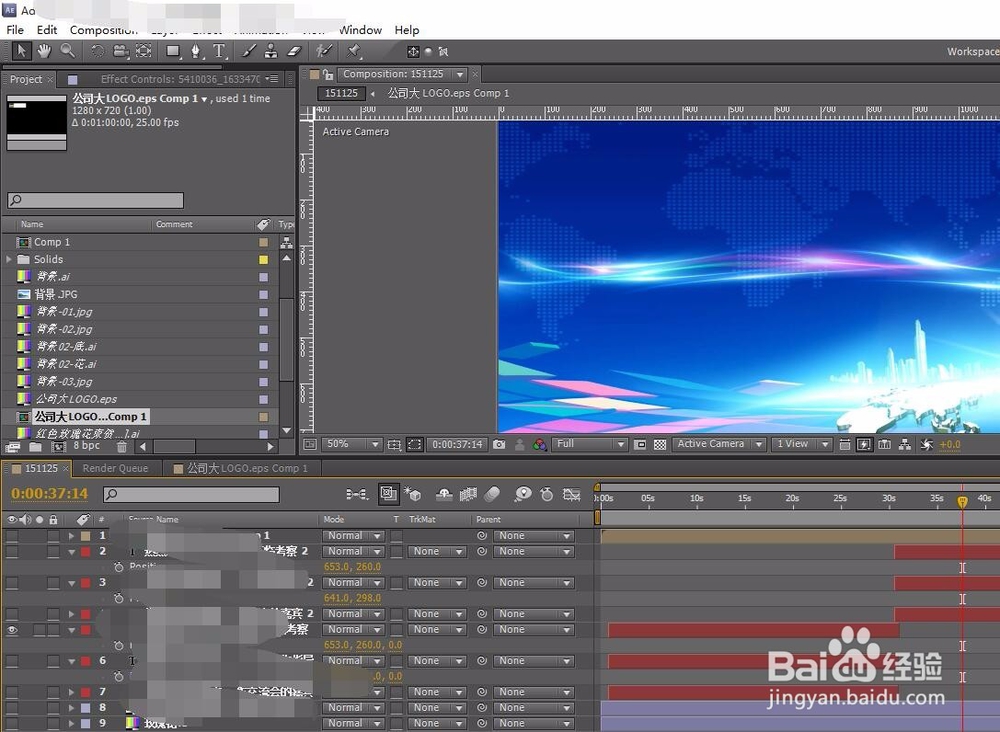Select the Clone Stamp tool
Screen dimensions: 1000x732
pyautogui.click(x=271, y=51)
